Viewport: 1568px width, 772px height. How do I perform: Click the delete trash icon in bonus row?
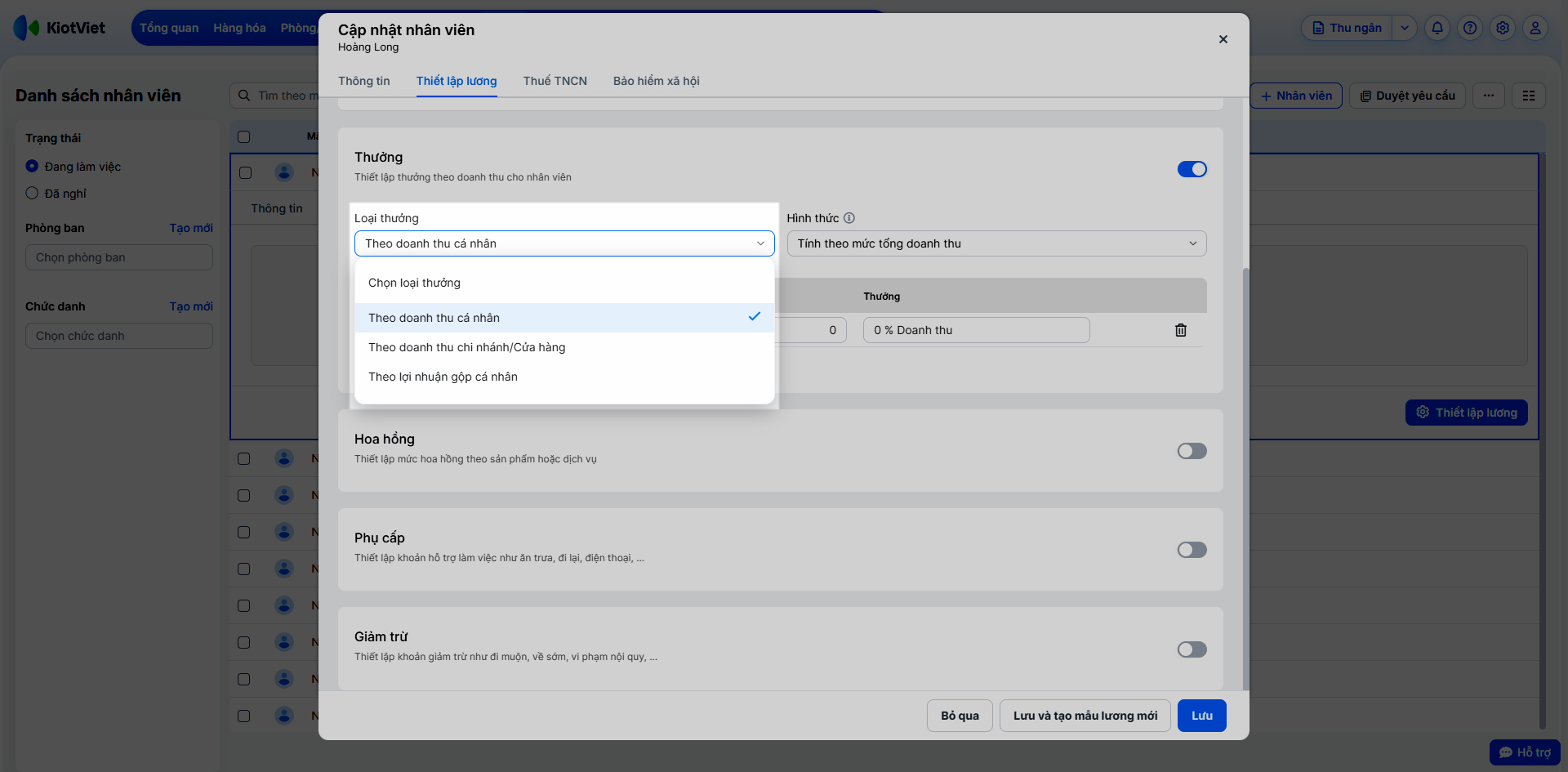[1181, 330]
